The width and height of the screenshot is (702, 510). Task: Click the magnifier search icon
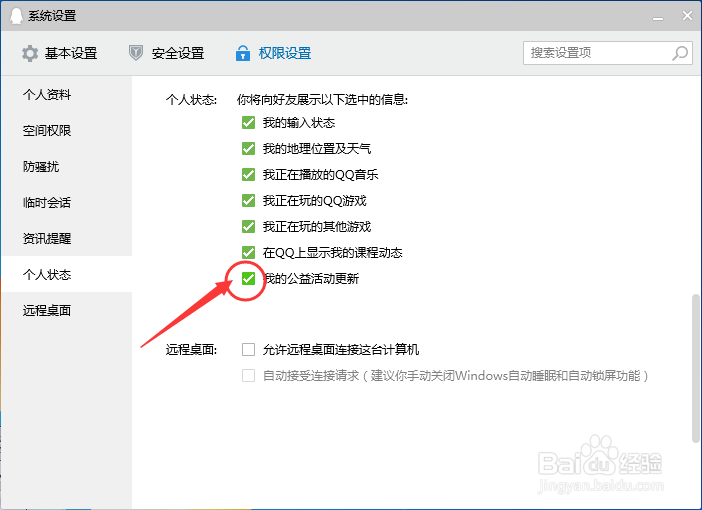680,53
